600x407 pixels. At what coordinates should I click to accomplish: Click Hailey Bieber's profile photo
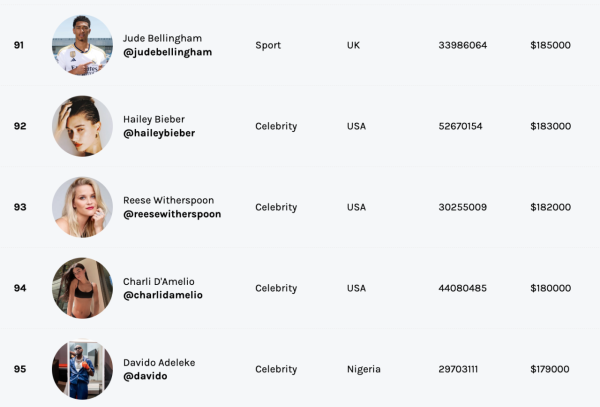tap(82, 126)
